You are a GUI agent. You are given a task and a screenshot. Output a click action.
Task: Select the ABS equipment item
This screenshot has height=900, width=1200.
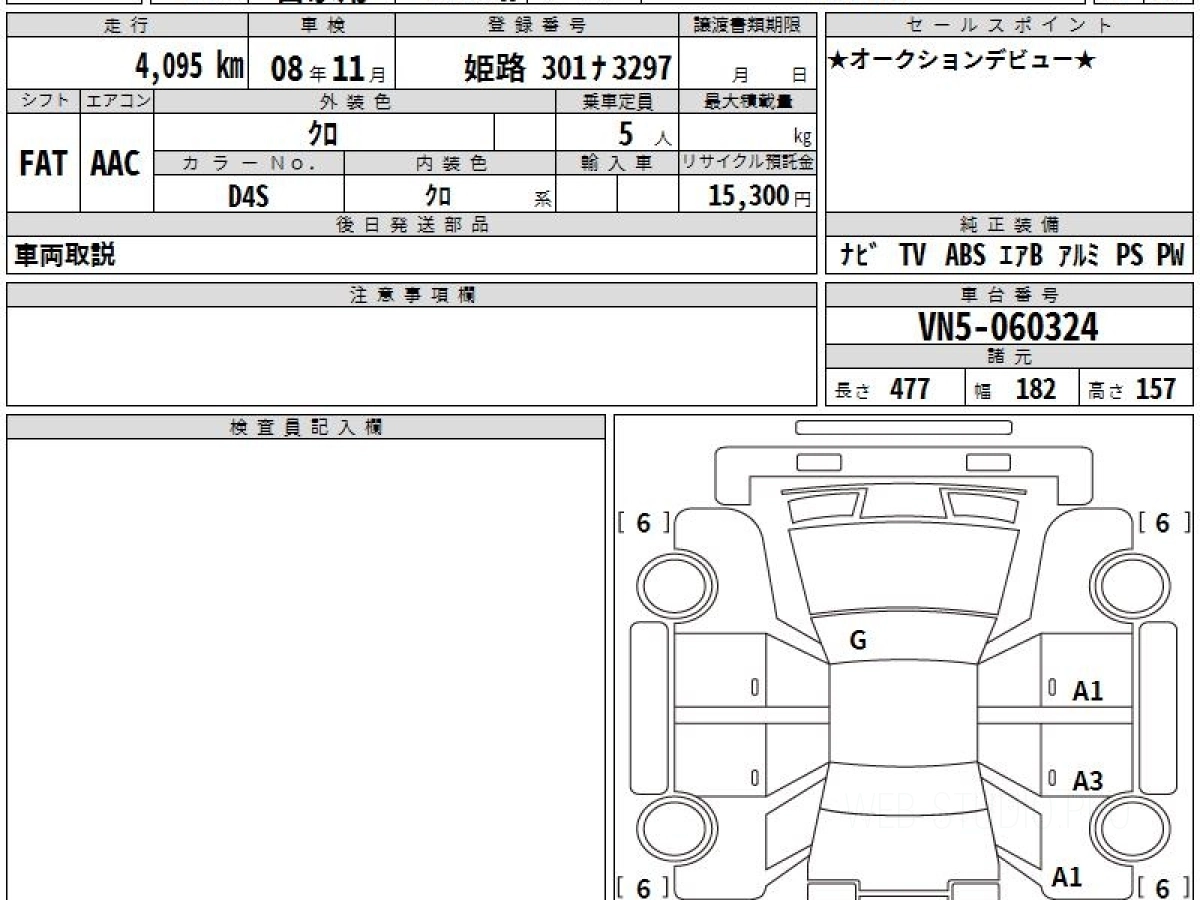tap(965, 256)
